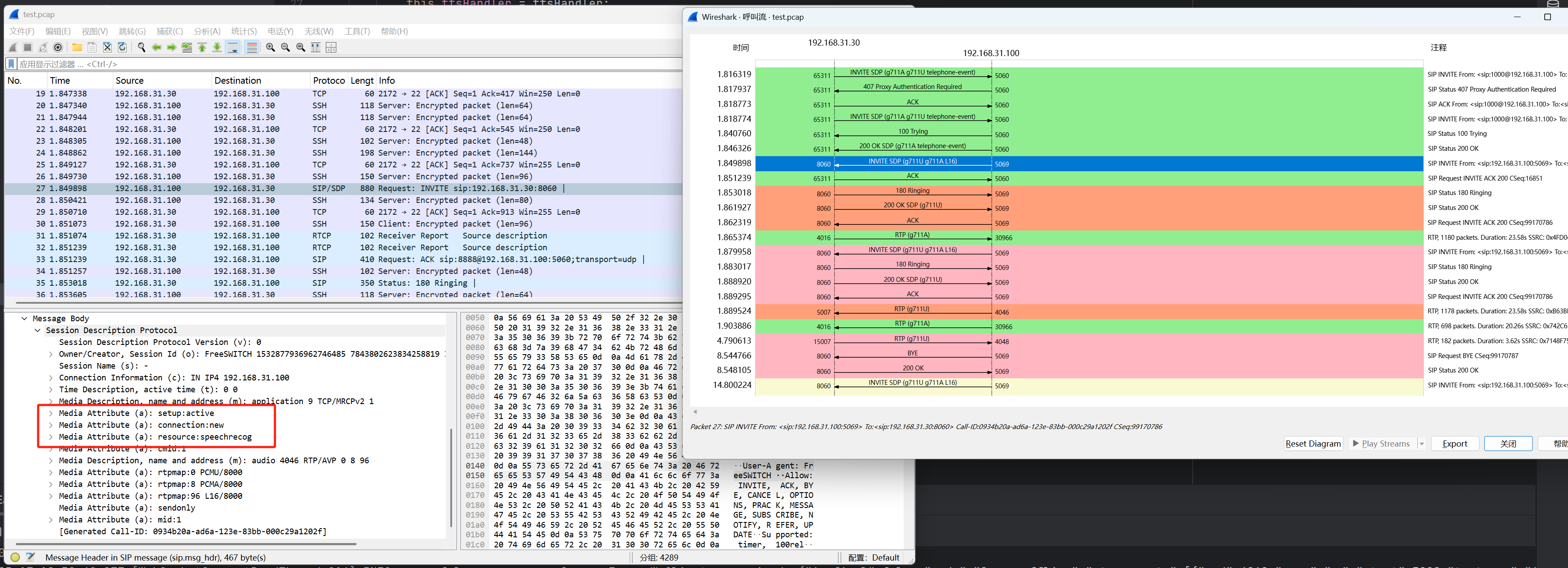The width and height of the screenshot is (1568, 568).
Task: Open the 电话(Y) menu
Action: click(x=280, y=31)
